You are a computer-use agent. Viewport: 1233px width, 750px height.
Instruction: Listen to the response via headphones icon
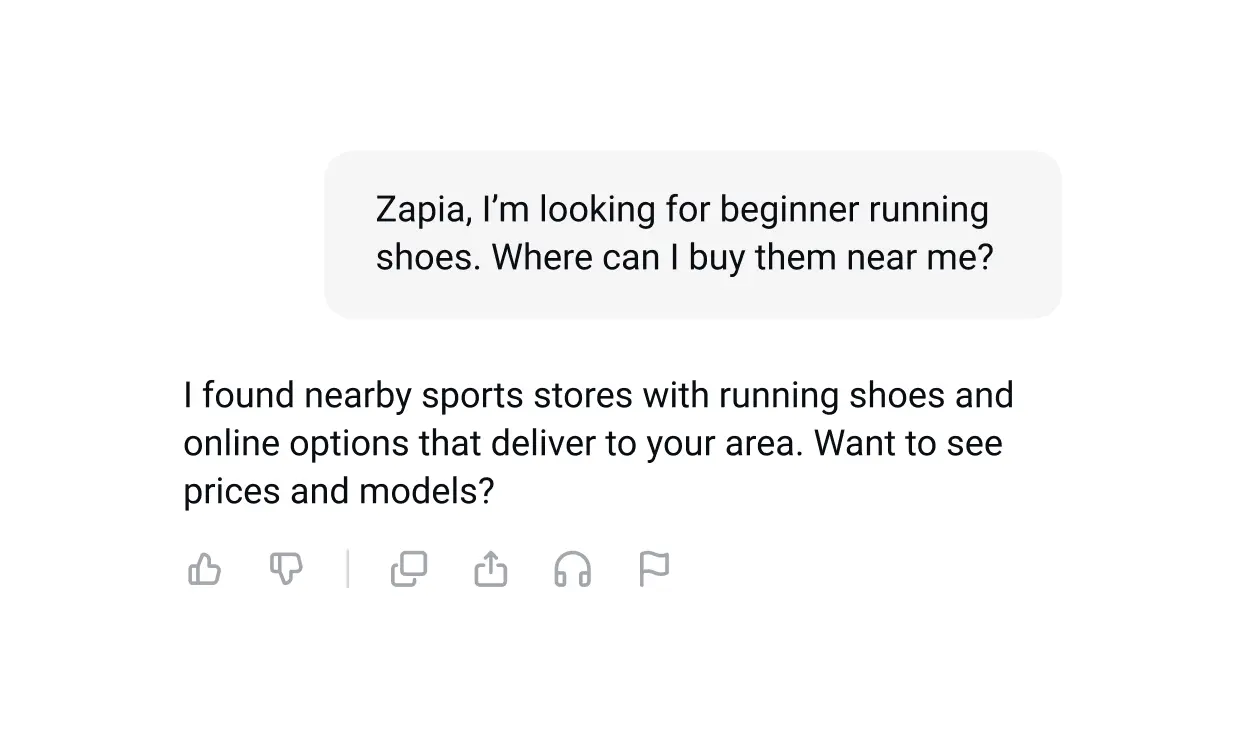[572, 569]
